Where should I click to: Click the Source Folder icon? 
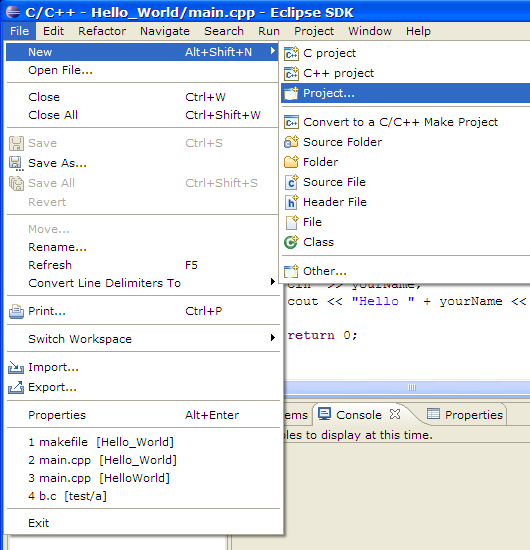pyautogui.click(x=291, y=142)
